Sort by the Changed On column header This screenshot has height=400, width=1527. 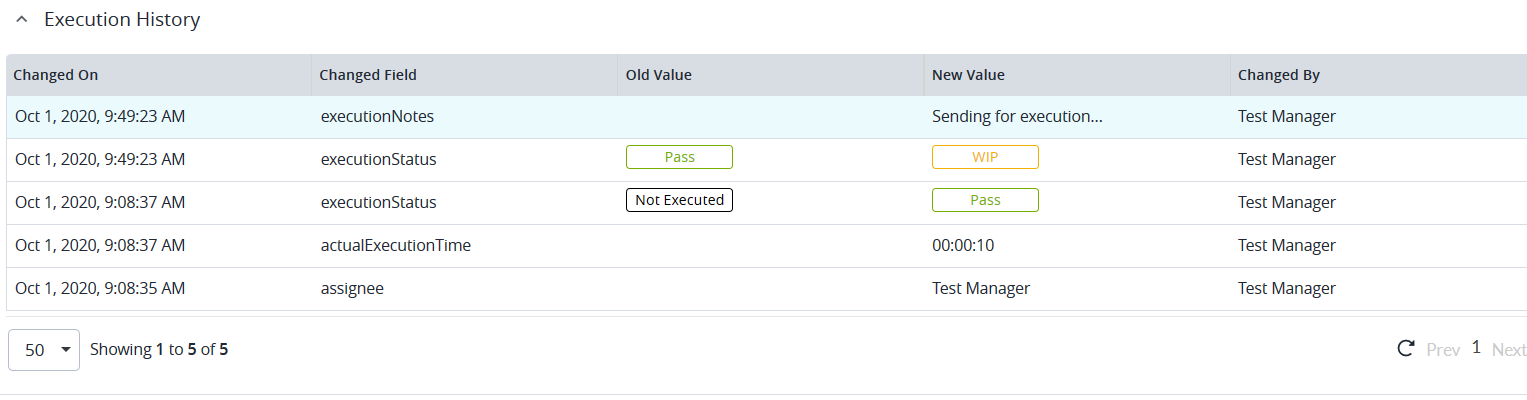[56, 75]
